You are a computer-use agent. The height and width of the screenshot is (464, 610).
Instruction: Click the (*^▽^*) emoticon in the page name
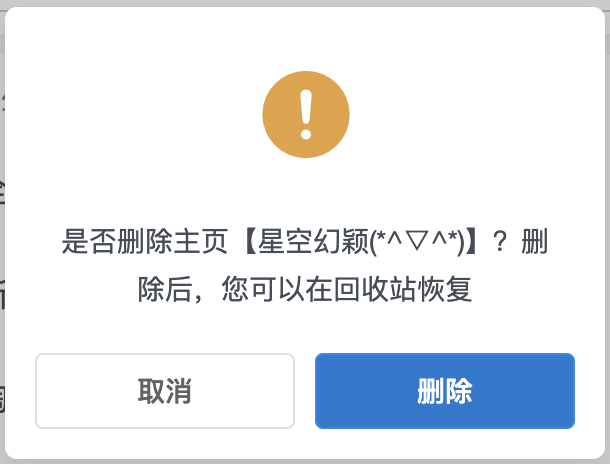click(x=417, y=241)
